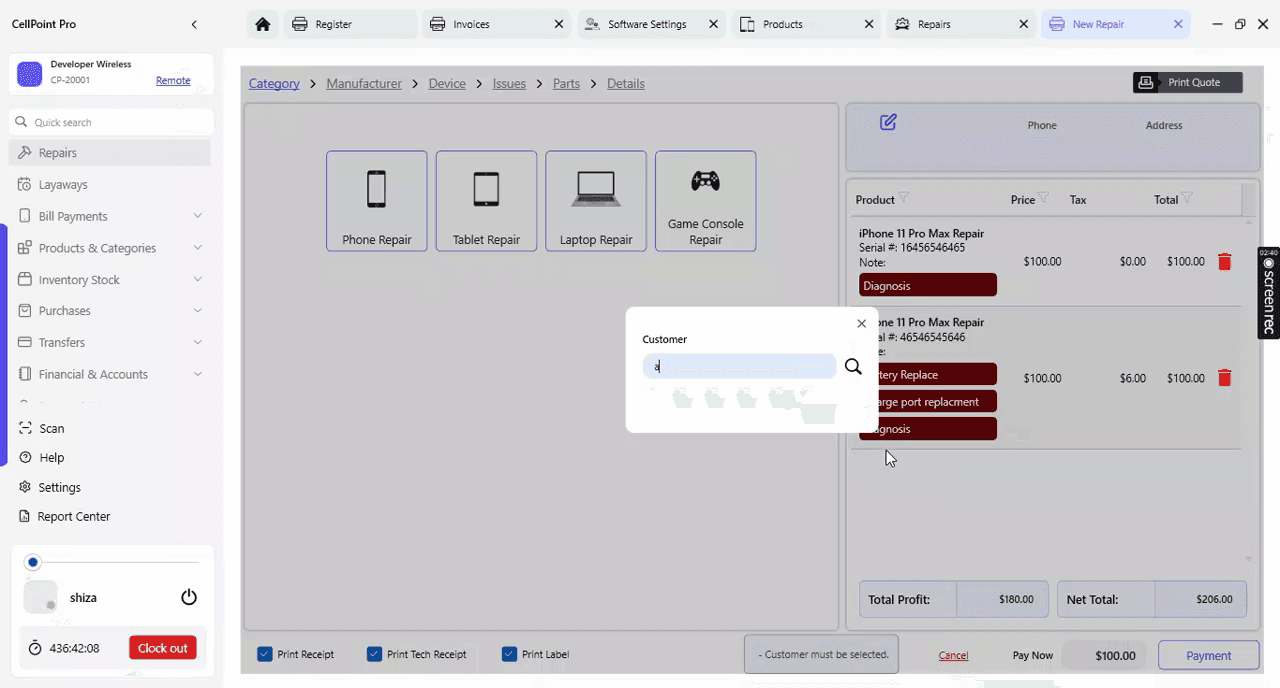The image size is (1280, 688).
Task: Click the power logout icon next to shiza
Action: click(189, 597)
